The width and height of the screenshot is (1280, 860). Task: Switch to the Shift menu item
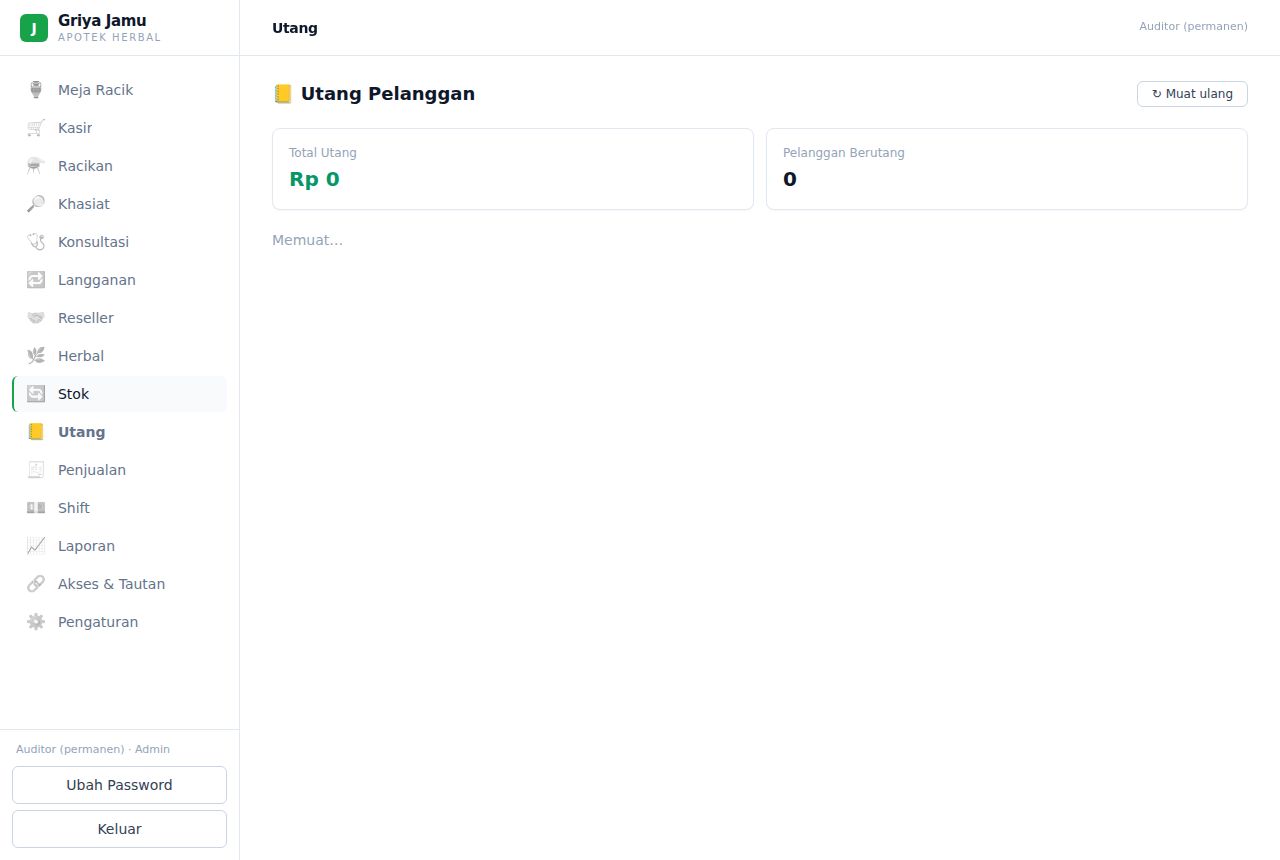pos(119,508)
